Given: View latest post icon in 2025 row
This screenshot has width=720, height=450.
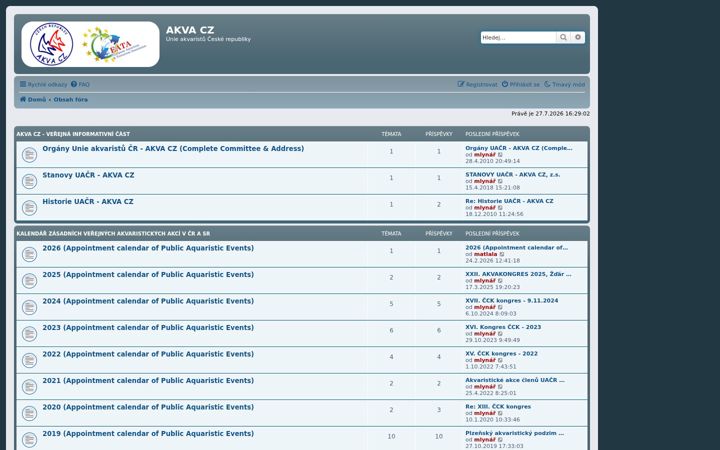Looking at the screenshot, I should [x=500, y=281].
